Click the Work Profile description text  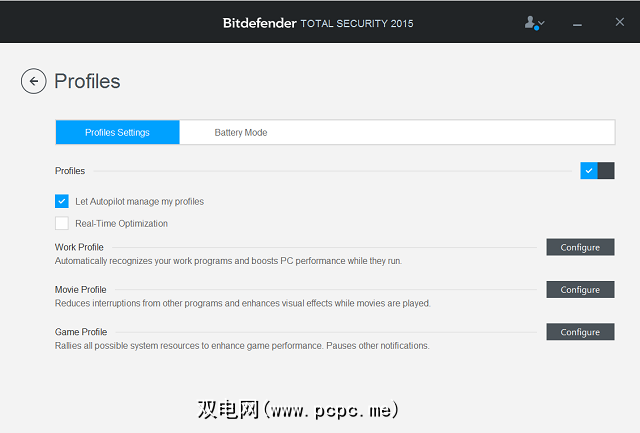(229, 261)
